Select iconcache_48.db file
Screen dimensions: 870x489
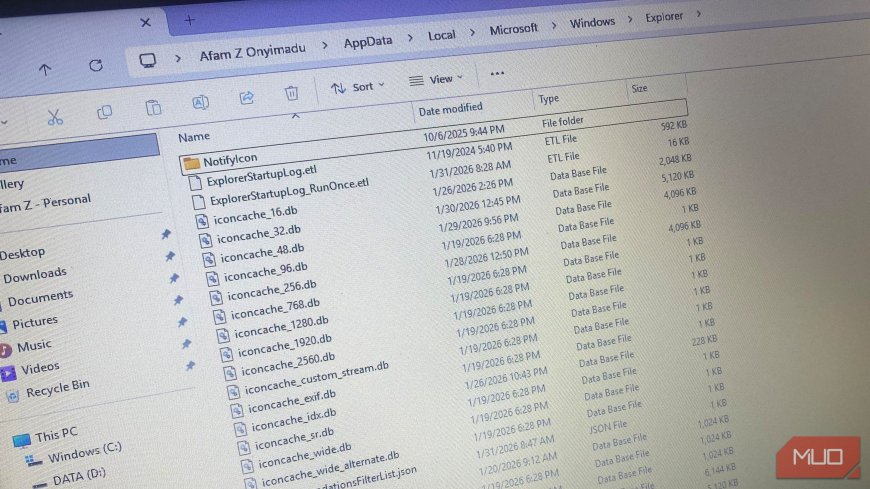pos(262,253)
